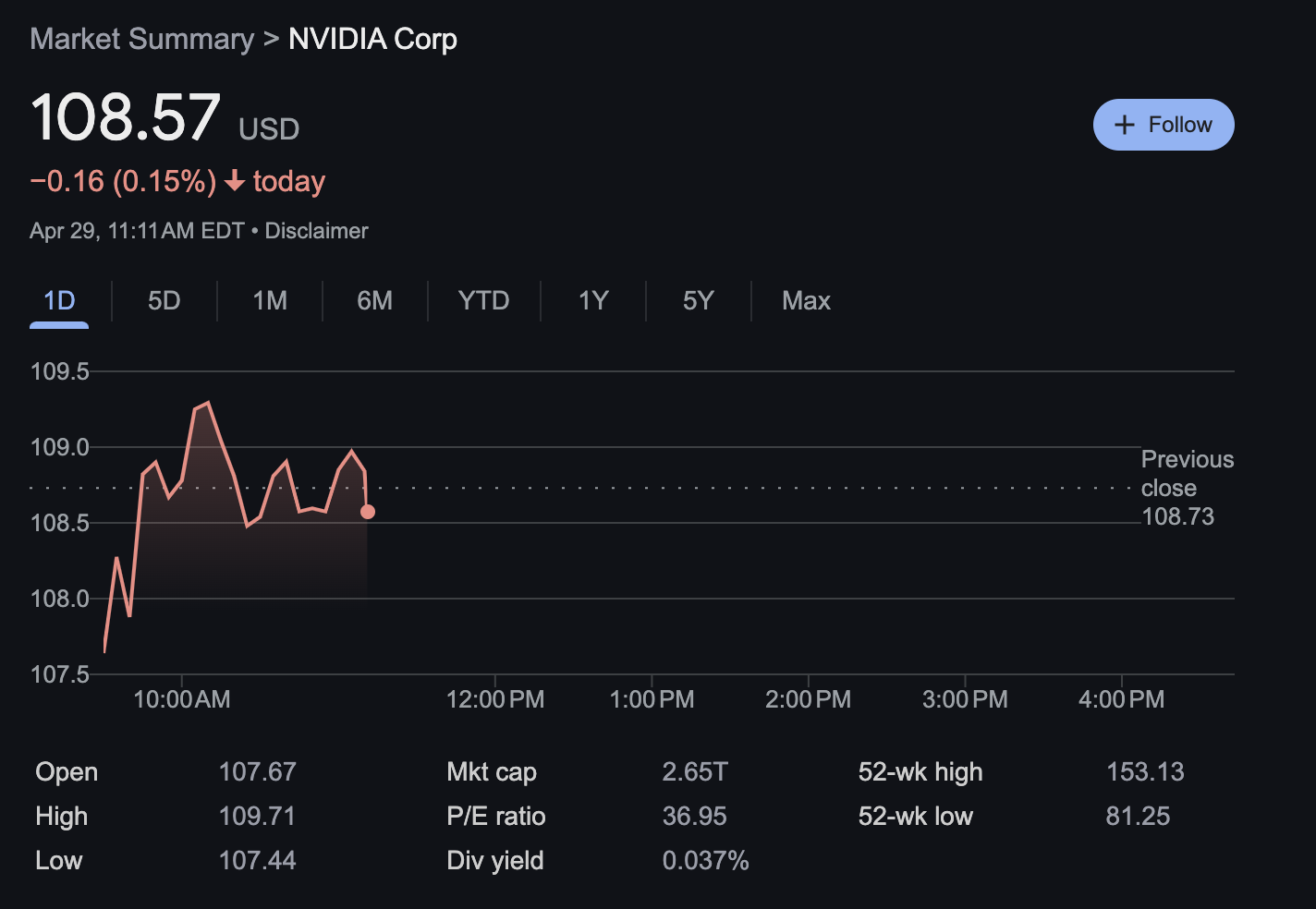Open the Market Summary breadcrumb link
The height and width of the screenshot is (909, 1316).
pyautogui.click(x=141, y=39)
